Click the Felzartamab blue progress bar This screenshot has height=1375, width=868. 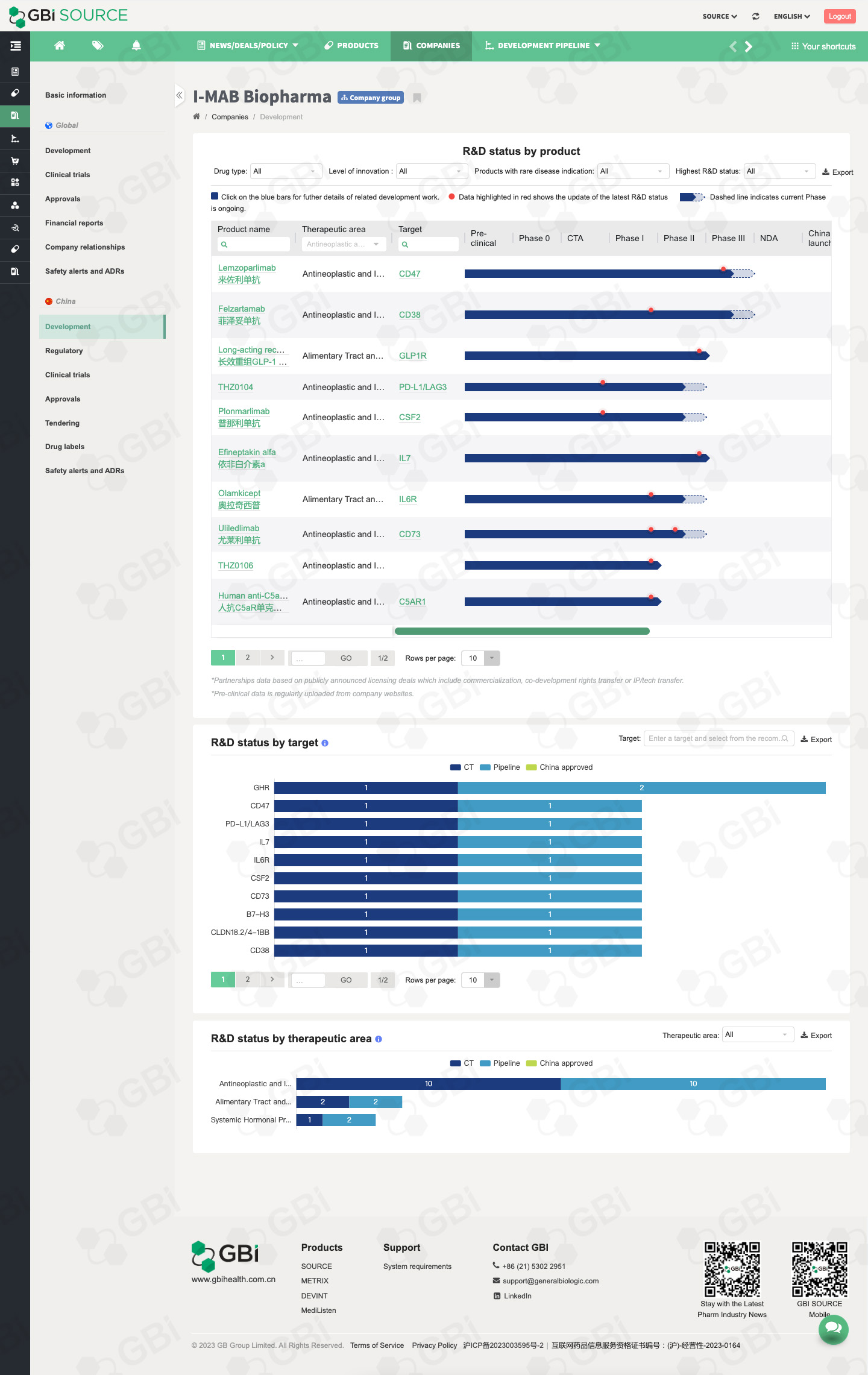click(x=597, y=315)
